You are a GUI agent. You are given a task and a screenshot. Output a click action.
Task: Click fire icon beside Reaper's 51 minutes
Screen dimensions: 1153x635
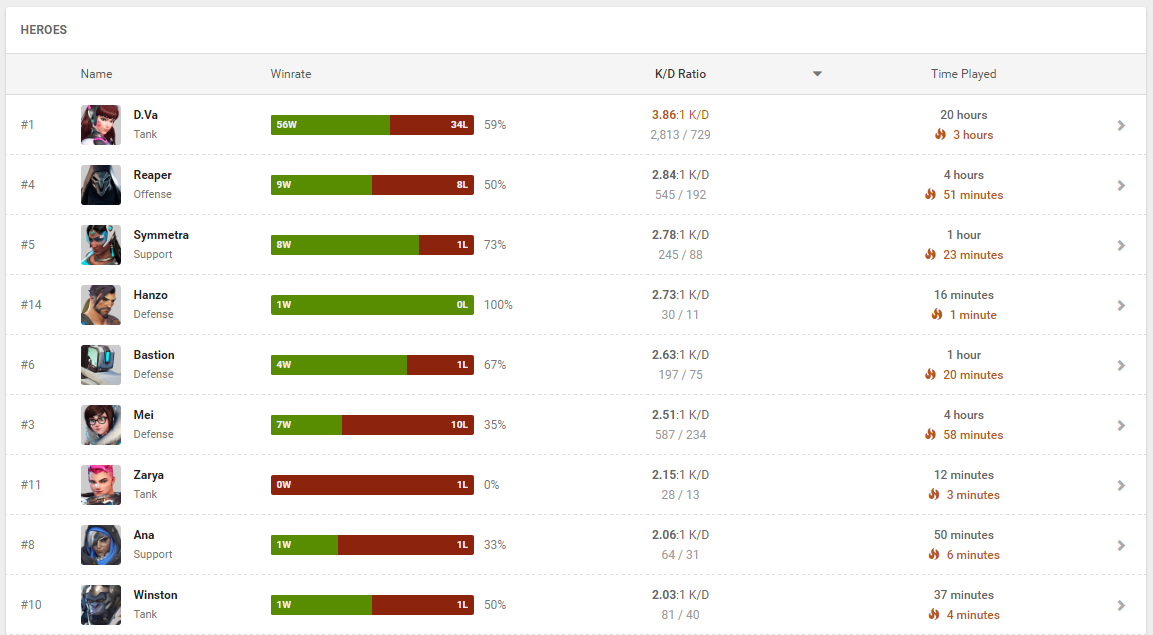click(931, 195)
